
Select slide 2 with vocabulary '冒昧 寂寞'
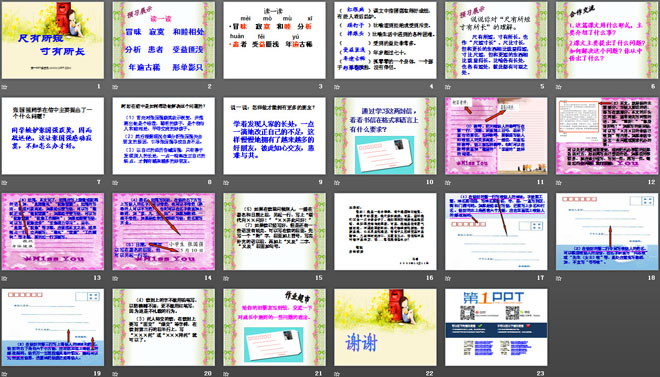coord(164,40)
